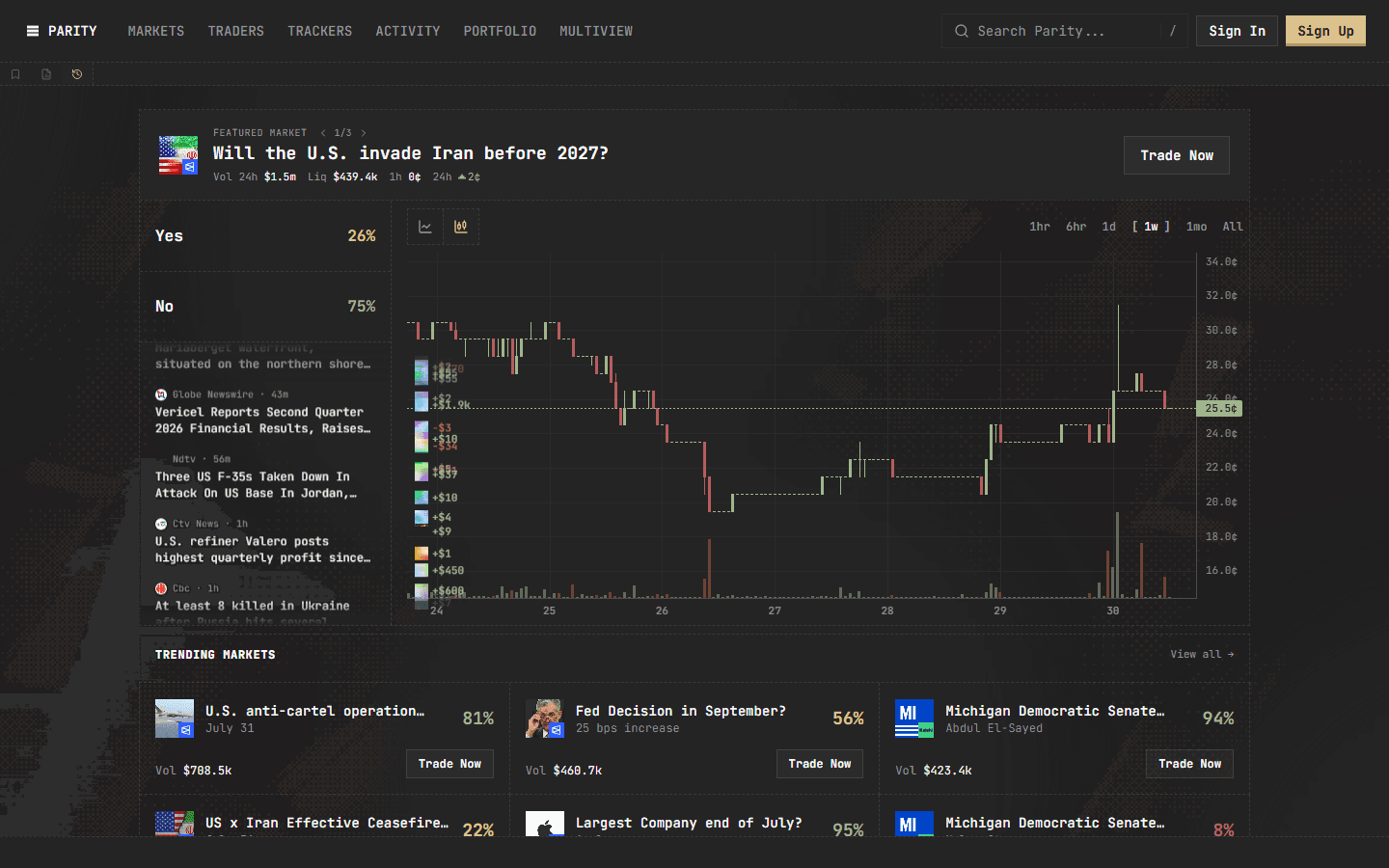Screen dimensions: 1389x868
Task: Click the Sign Up button
Action: click(x=1326, y=31)
